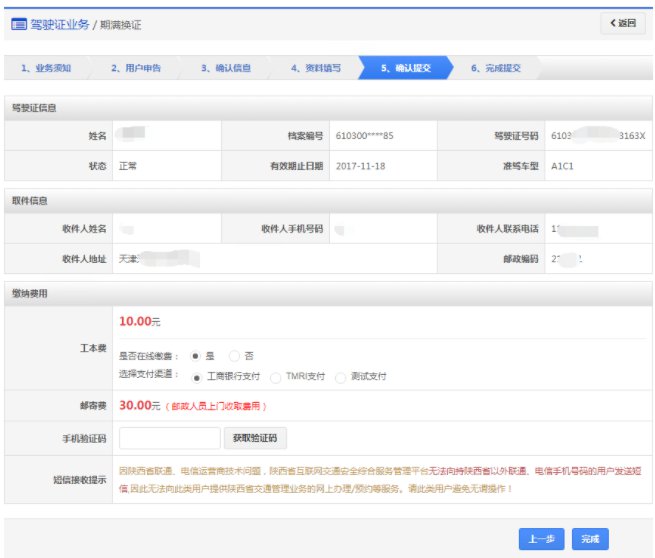655x558 pixels.
Task: Click the 驾驶证业务 header icon
Action: point(18,22)
